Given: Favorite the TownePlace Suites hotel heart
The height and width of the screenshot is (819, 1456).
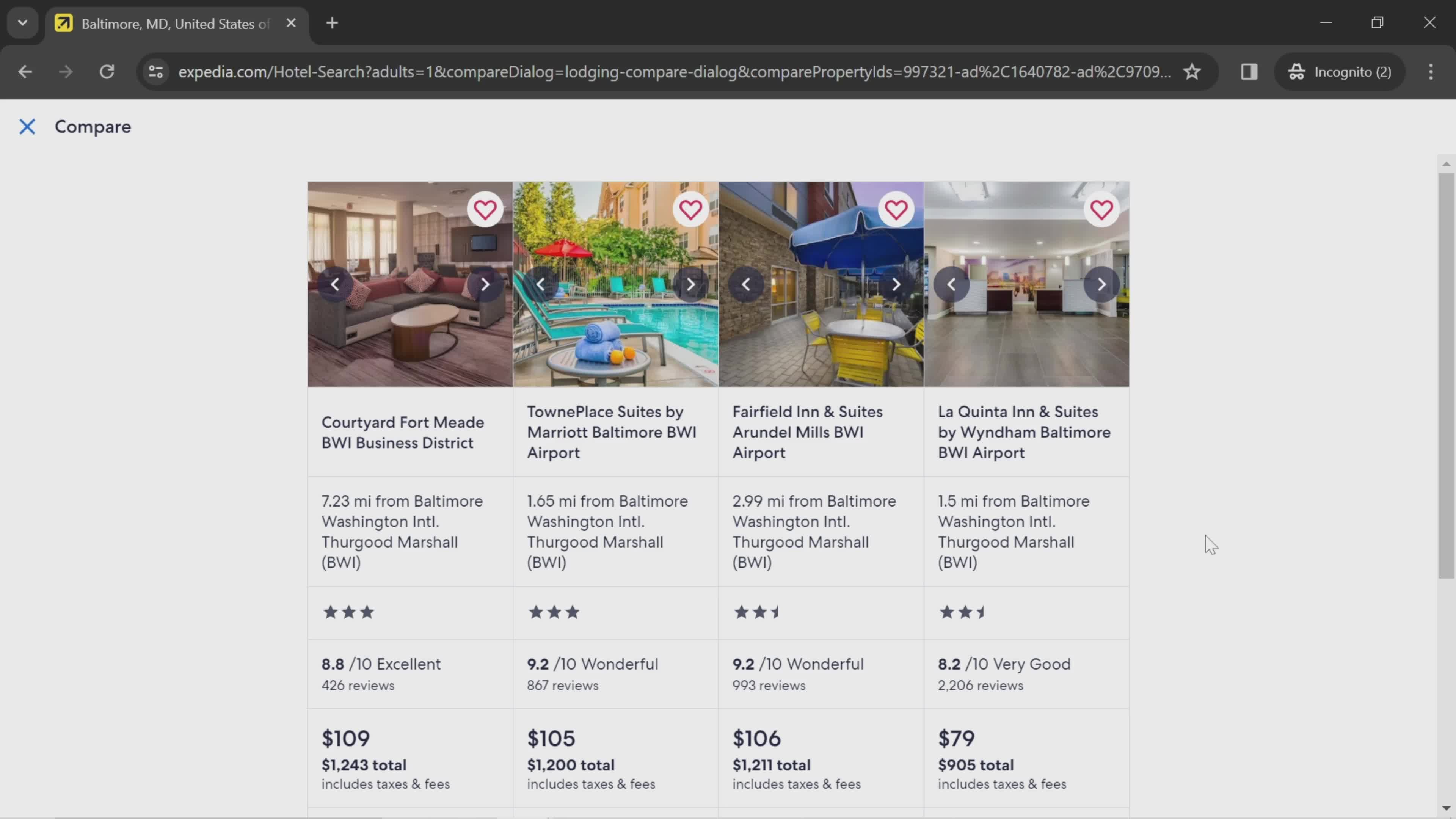Looking at the screenshot, I should (x=690, y=210).
